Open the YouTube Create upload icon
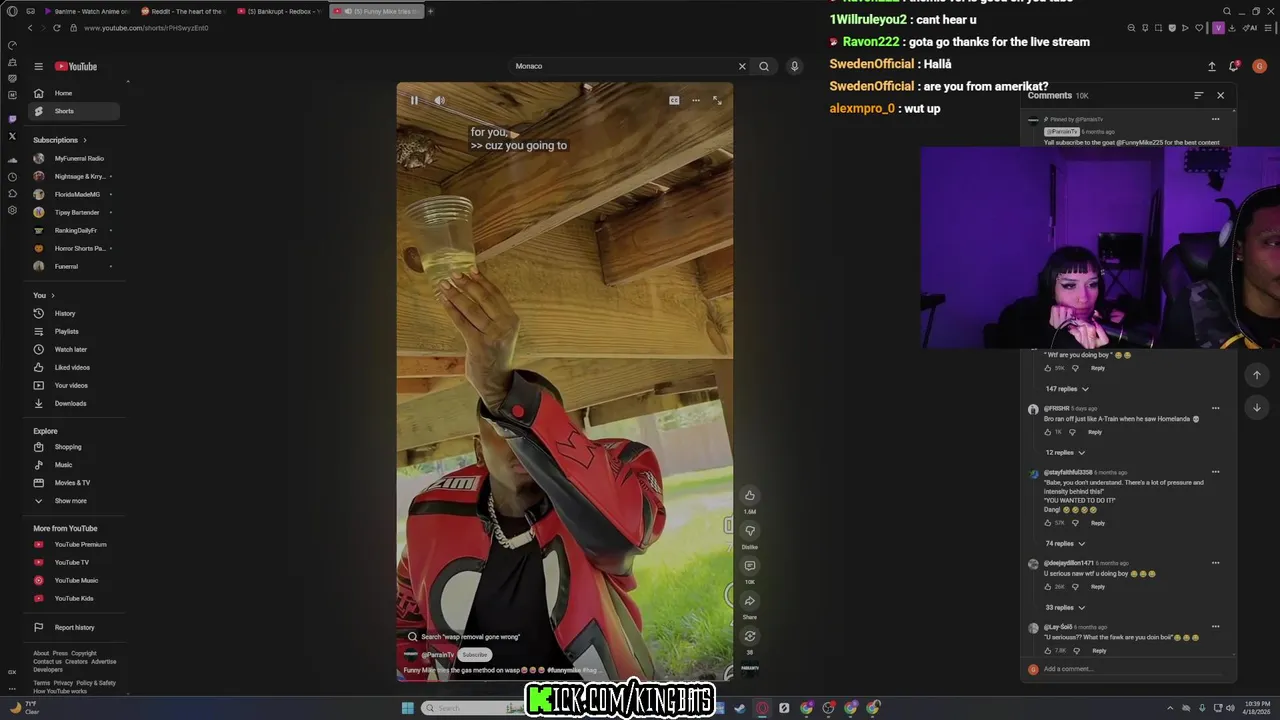The width and height of the screenshot is (1280, 720). [x=1212, y=66]
